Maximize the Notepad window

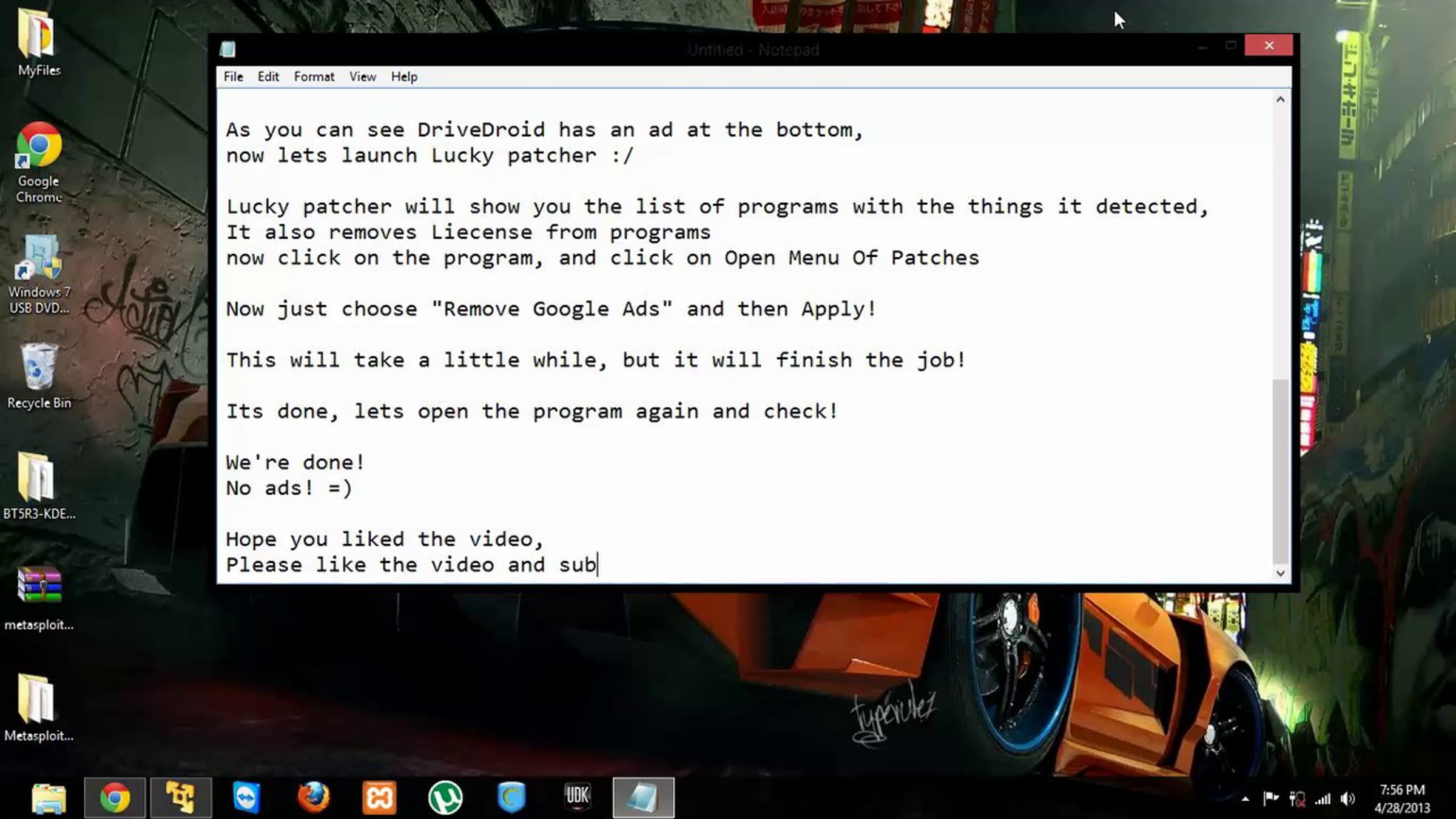pos(1231,45)
